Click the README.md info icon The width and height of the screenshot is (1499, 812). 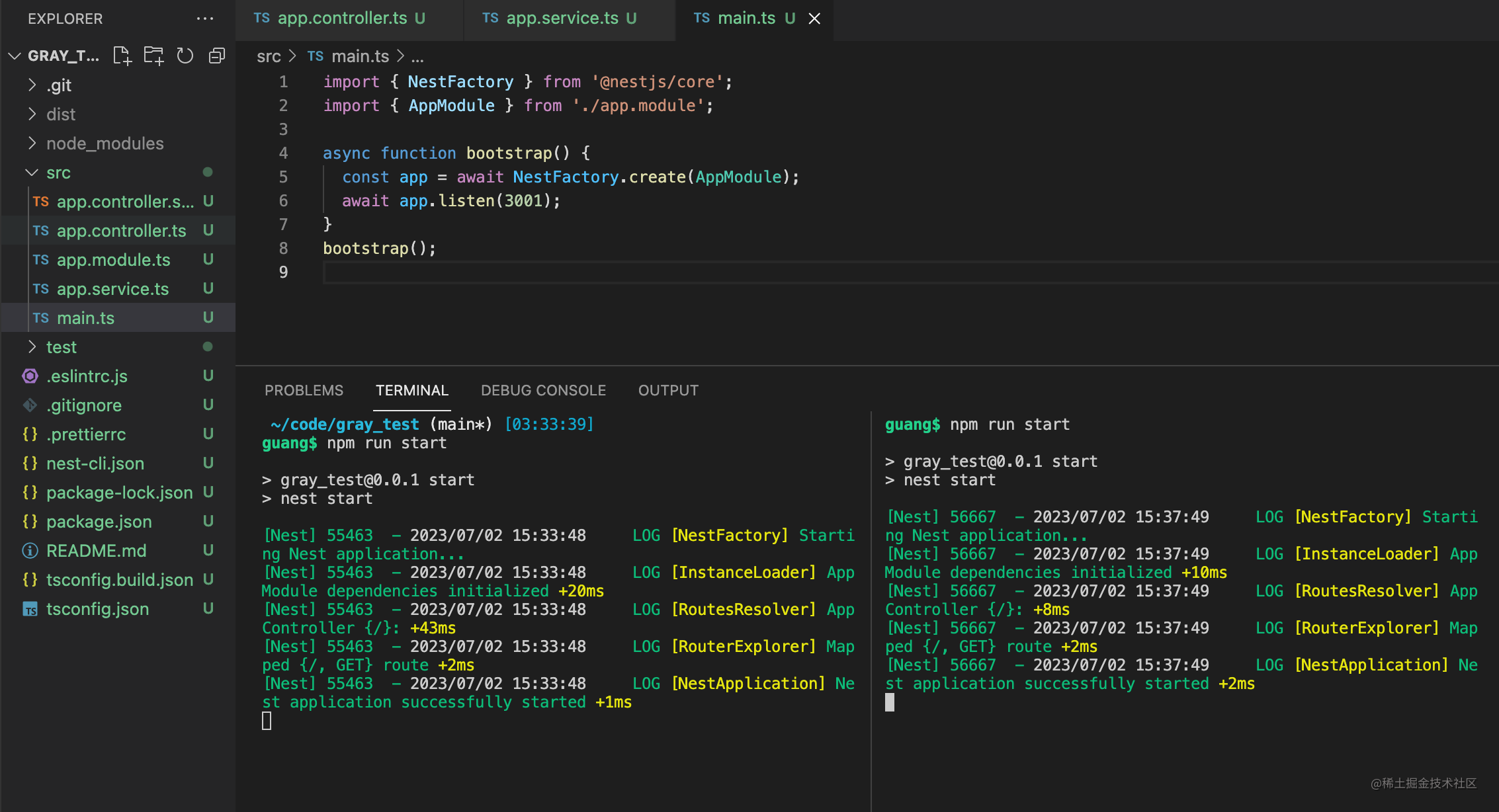(x=30, y=551)
